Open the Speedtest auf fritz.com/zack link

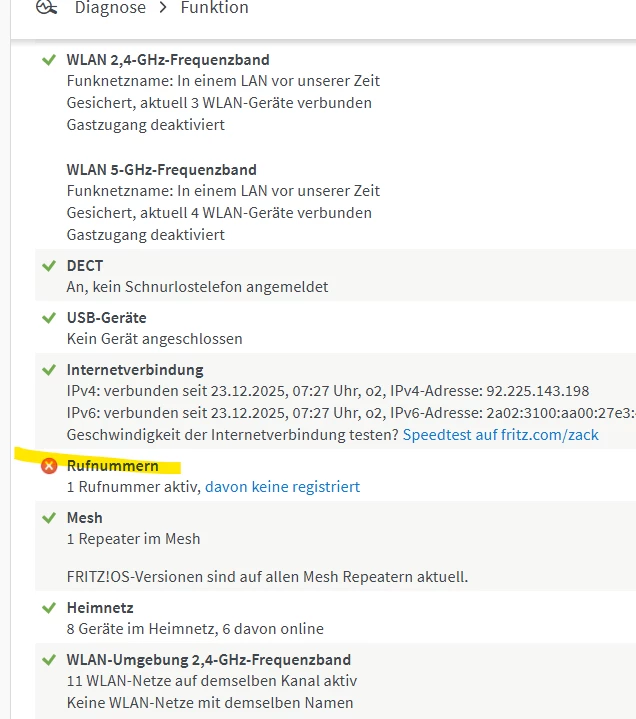501,435
